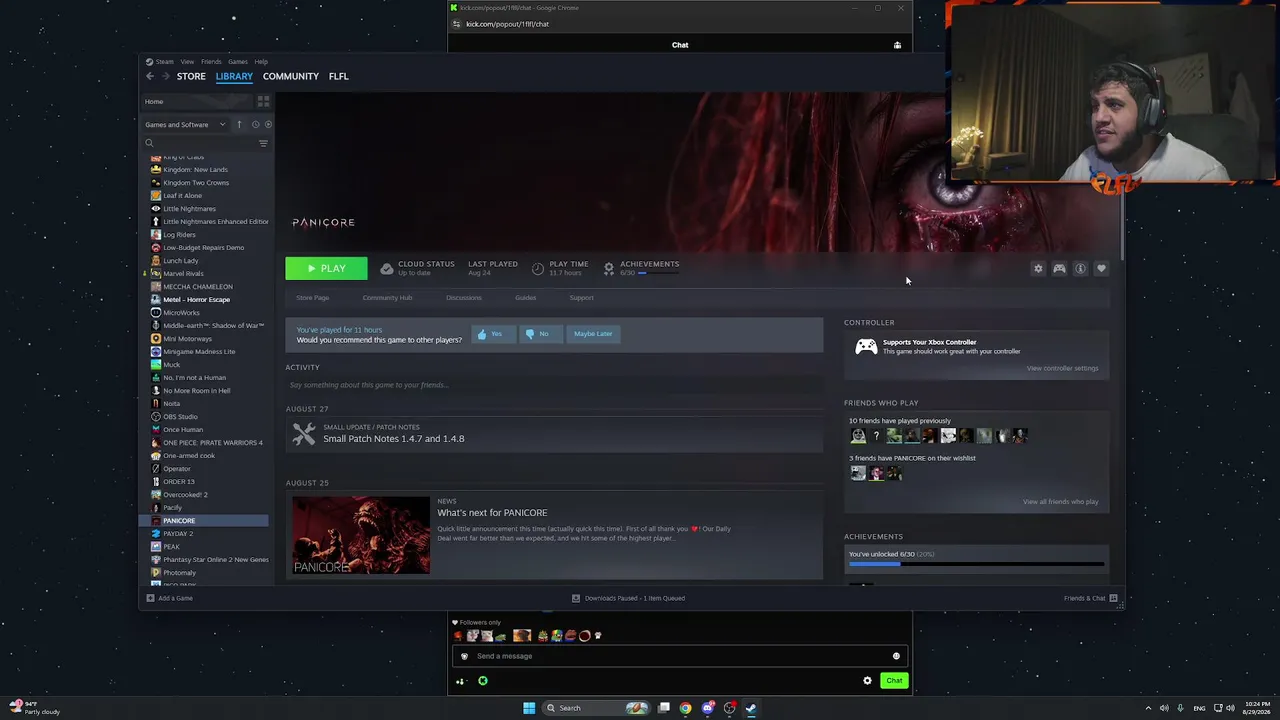Click the achievements progress bar
1280x720 pixels.
(x=976, y=564)
